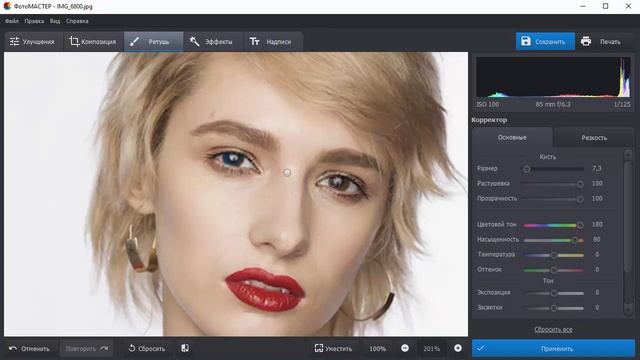The width and height of the screenshot is (640, 360).
Task: Click the Сбросить reset button
Action: click(x=147, y=349)
